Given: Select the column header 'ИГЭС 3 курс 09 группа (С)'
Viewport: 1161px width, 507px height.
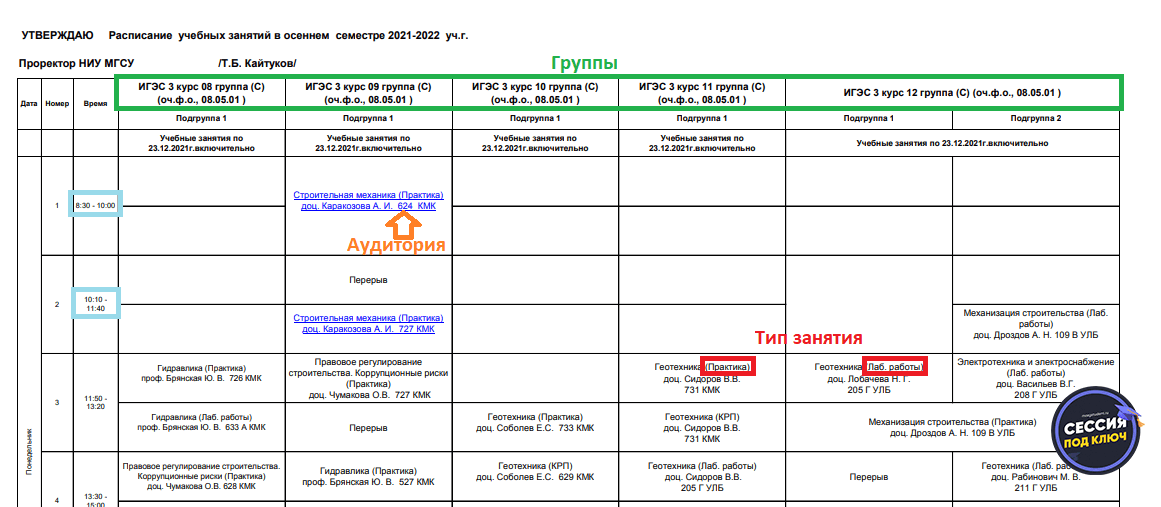Looking at the screenshot, I should click(368, 93).
